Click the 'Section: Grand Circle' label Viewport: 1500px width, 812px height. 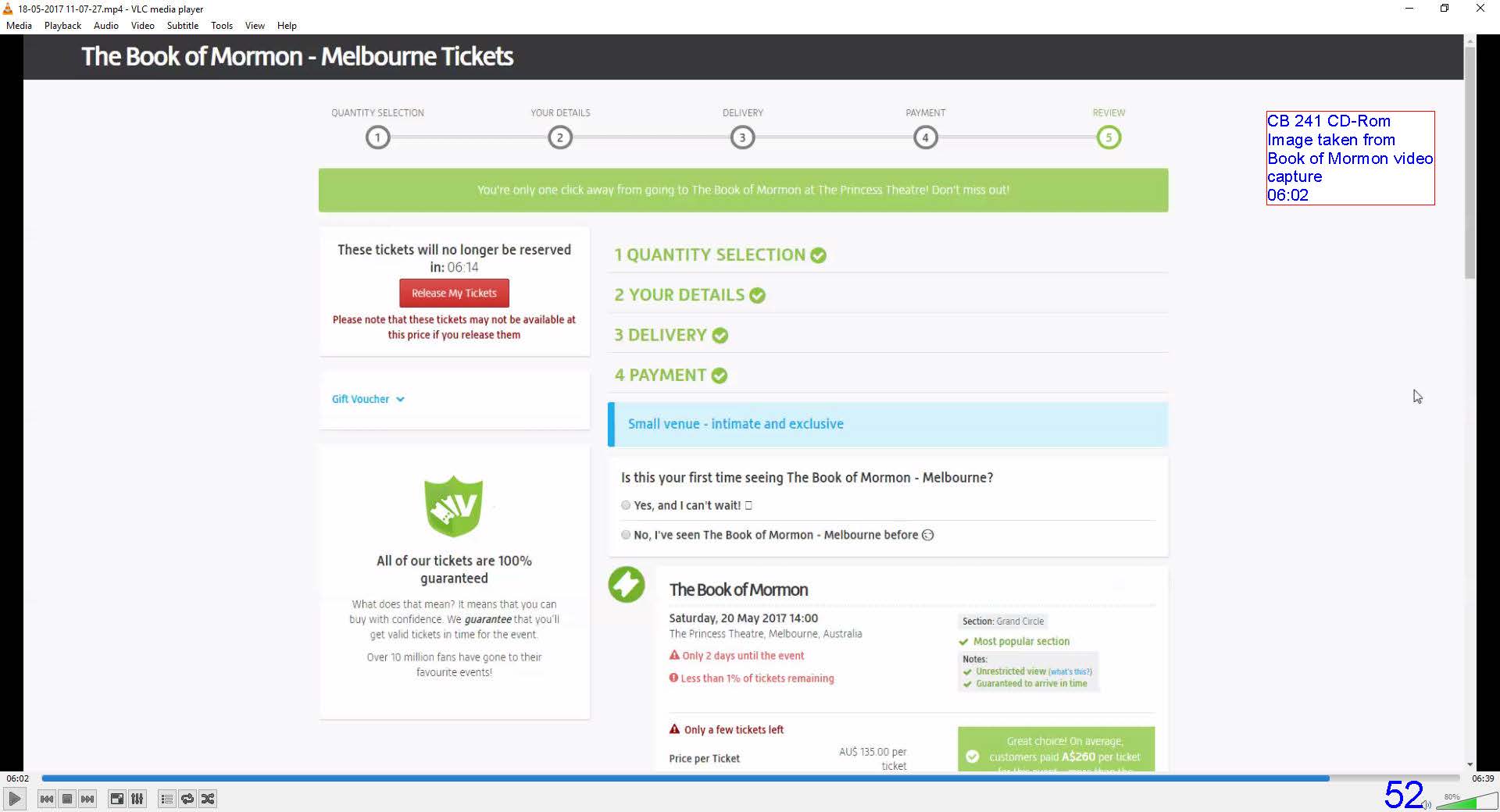point(1003,621)
